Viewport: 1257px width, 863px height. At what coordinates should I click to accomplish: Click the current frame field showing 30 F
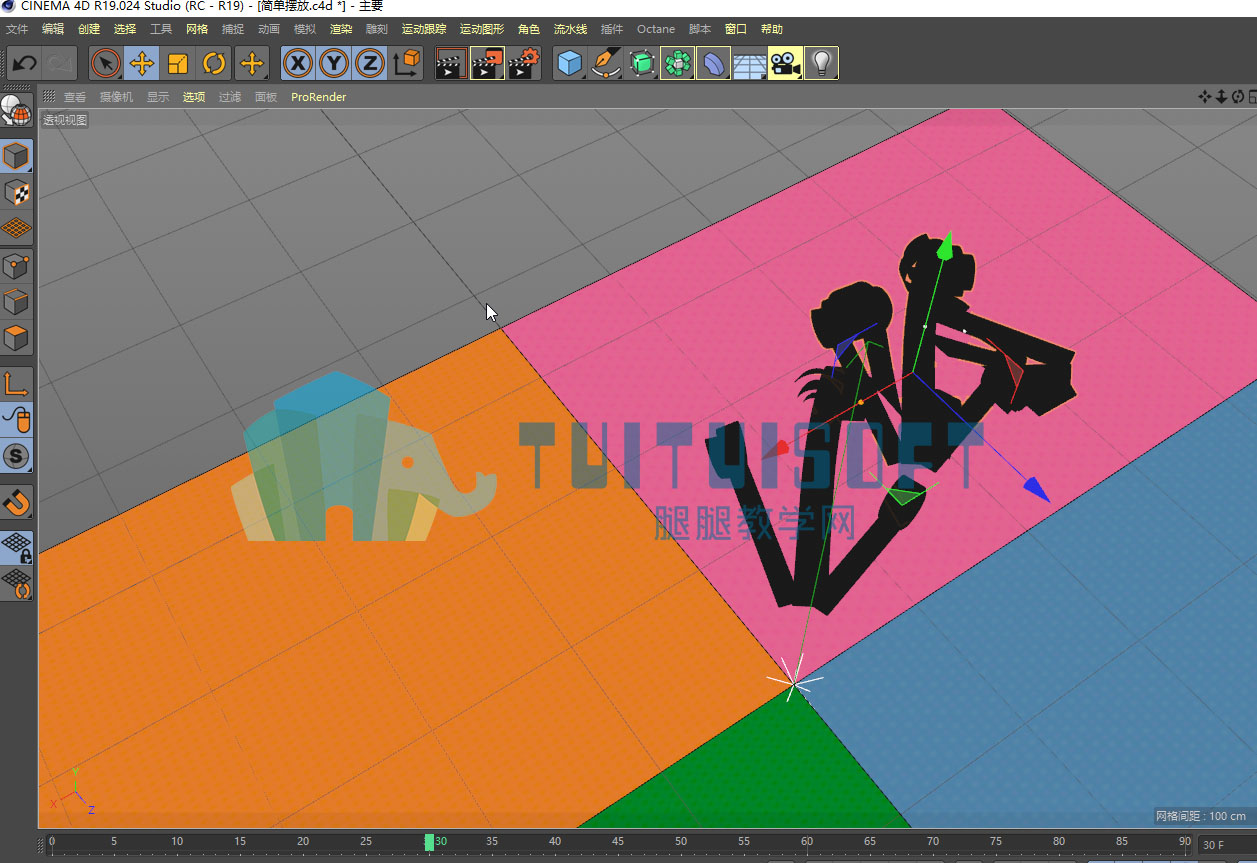click(1226, 845)
